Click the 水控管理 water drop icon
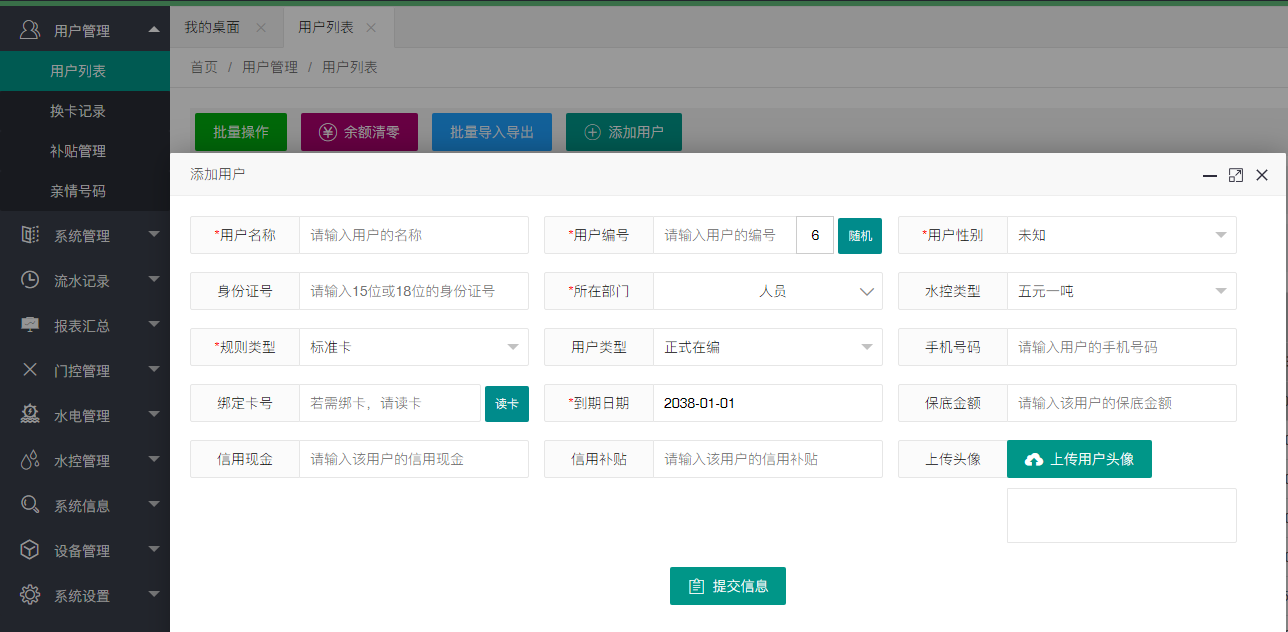This screenshot has width=1288, height=632. (x=30, y=460)
